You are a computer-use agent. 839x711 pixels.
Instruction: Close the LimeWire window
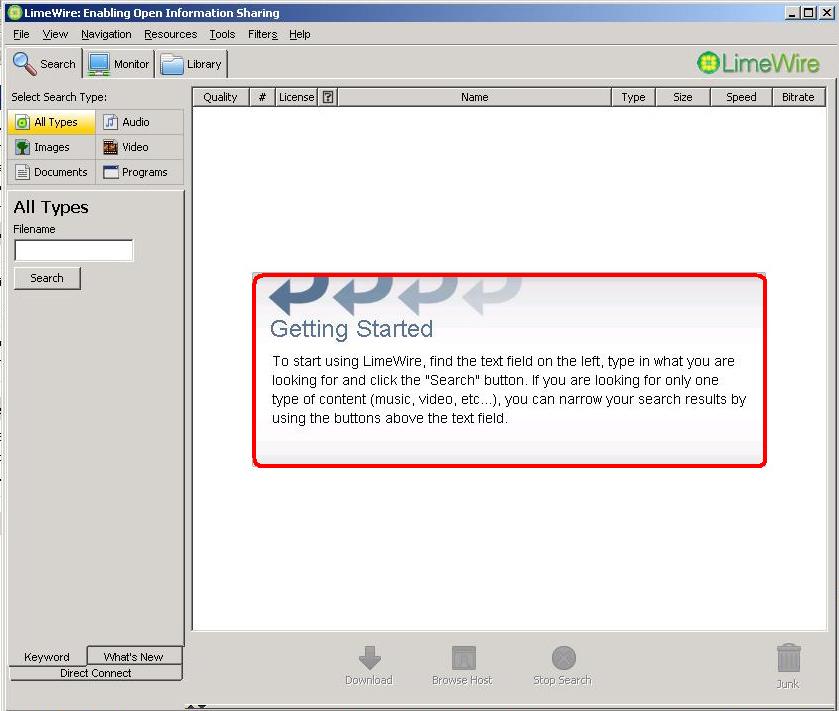826,12
